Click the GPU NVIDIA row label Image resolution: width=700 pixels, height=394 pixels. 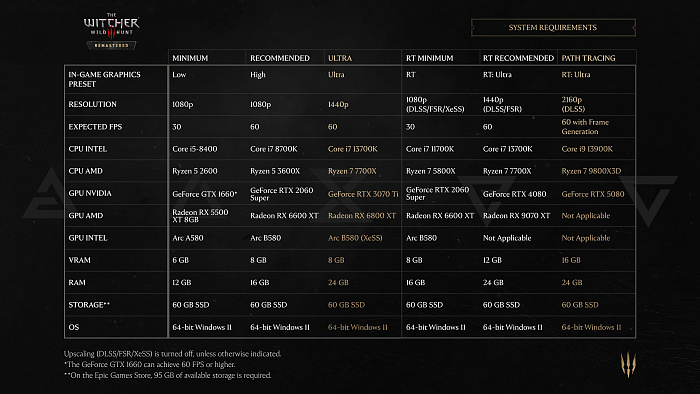90,193
